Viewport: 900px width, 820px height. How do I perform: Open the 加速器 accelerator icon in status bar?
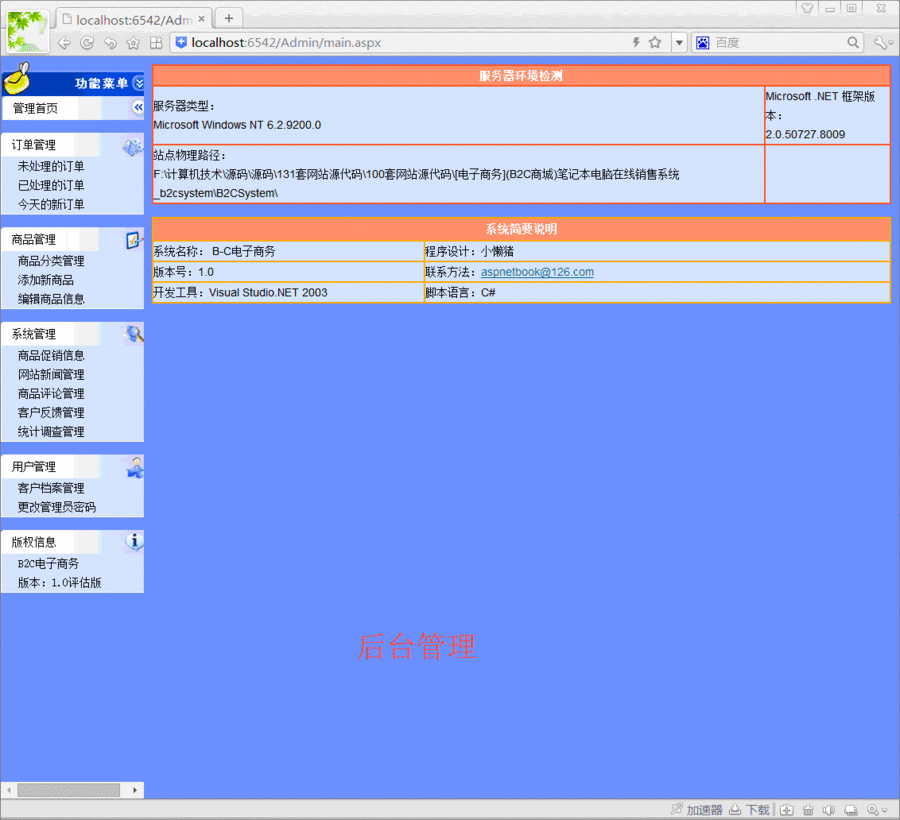coord(676,809)
